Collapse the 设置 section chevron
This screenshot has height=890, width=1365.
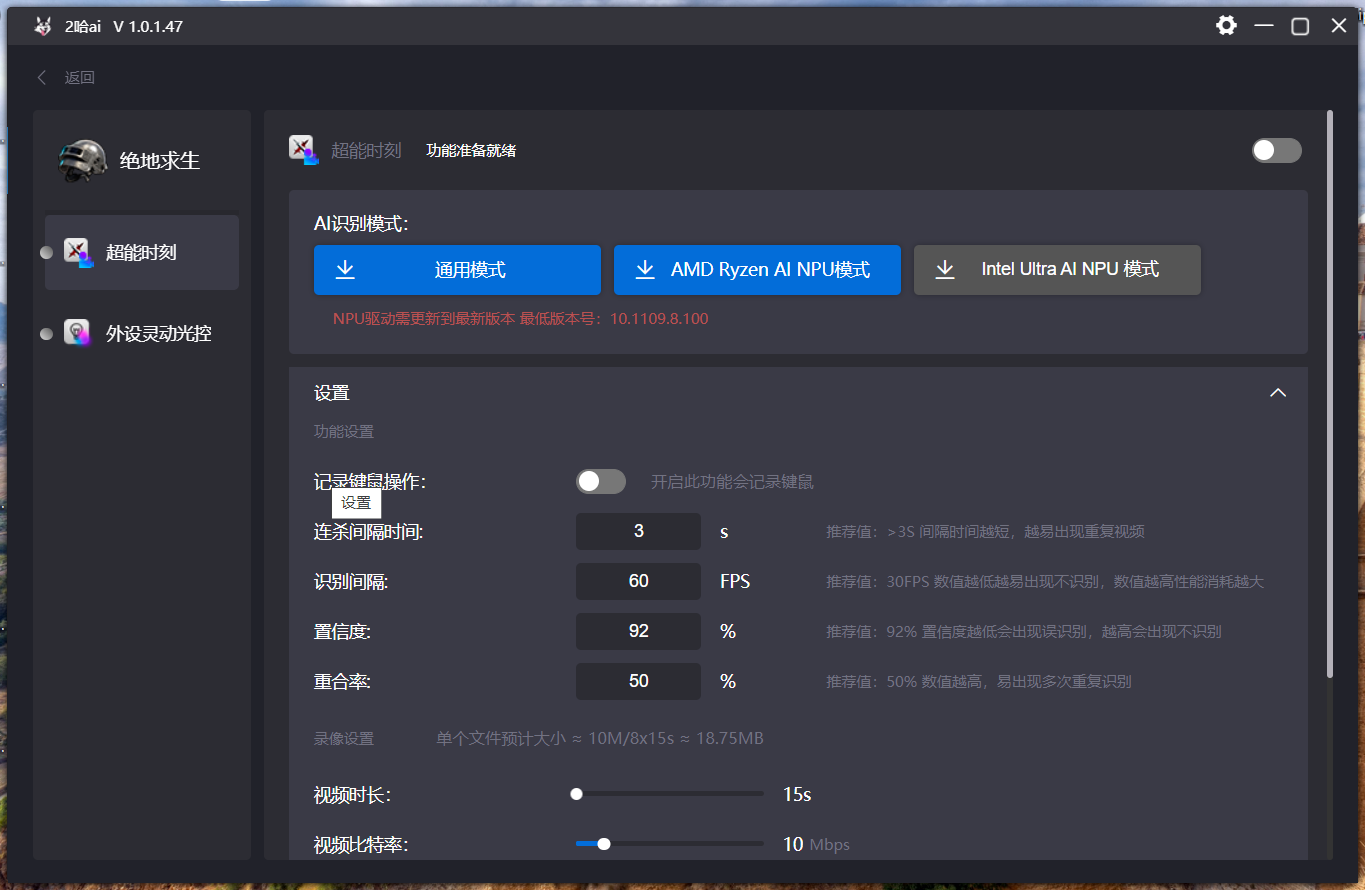(1277, 393)
